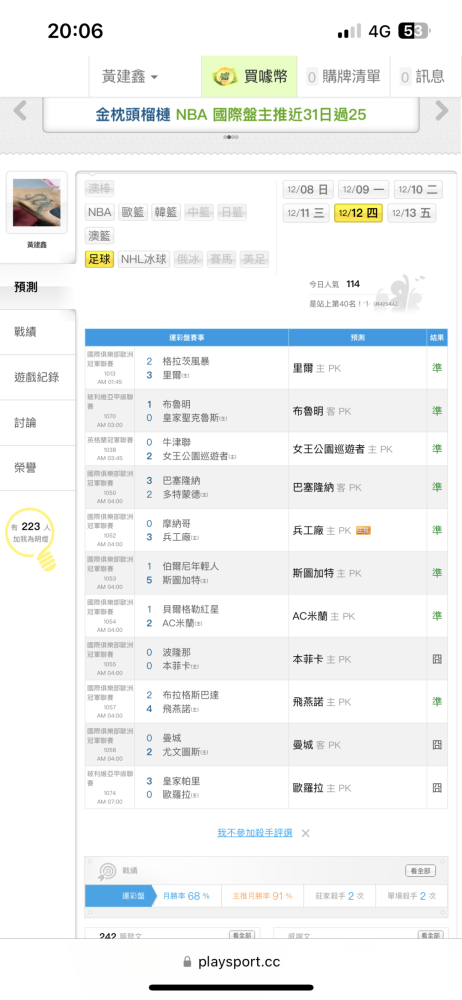
Task: Switch to date 12/08 日
Action: pos(308,189)
